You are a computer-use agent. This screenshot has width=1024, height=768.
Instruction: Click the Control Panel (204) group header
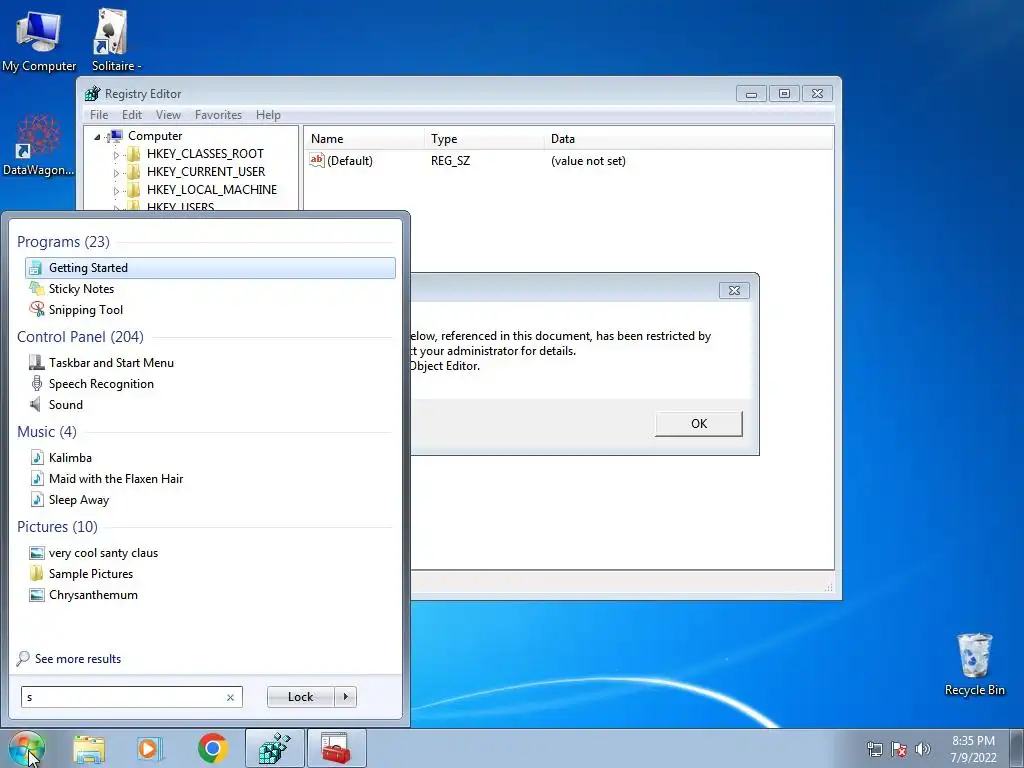point(80,337)
